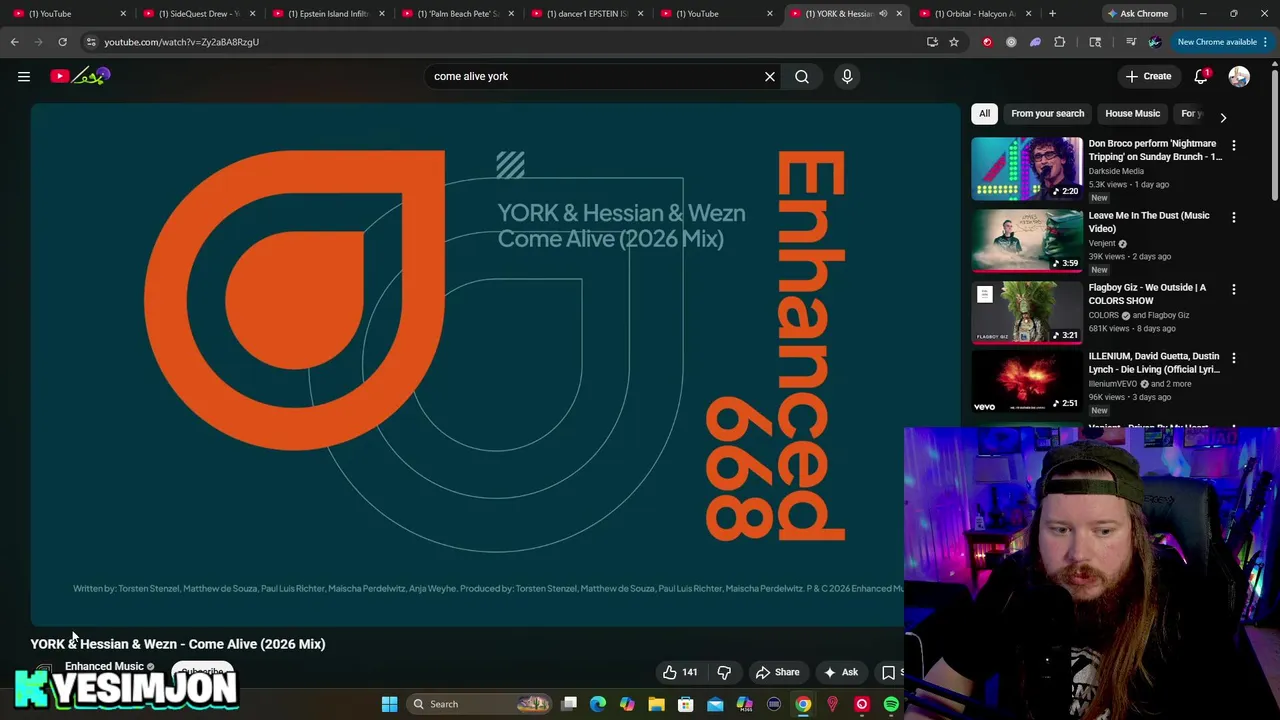
Task: Open the YouTube account avatar menu
Action: click(x=1239, y=76)
